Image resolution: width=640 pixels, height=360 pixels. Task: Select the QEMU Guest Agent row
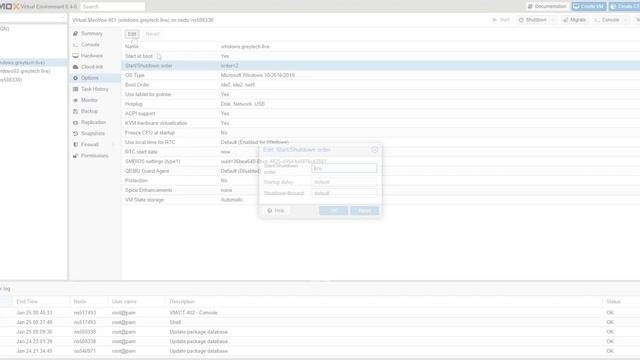pyautogui.click(x=380, y=171)
